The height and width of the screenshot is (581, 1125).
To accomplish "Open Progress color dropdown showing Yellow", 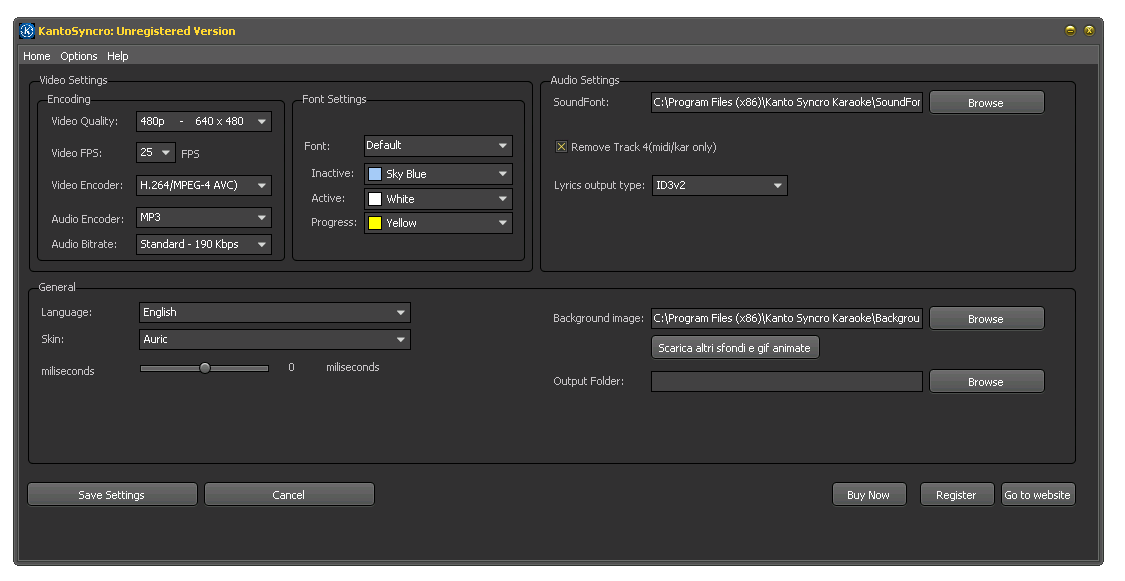I will (x=438, y=223).
